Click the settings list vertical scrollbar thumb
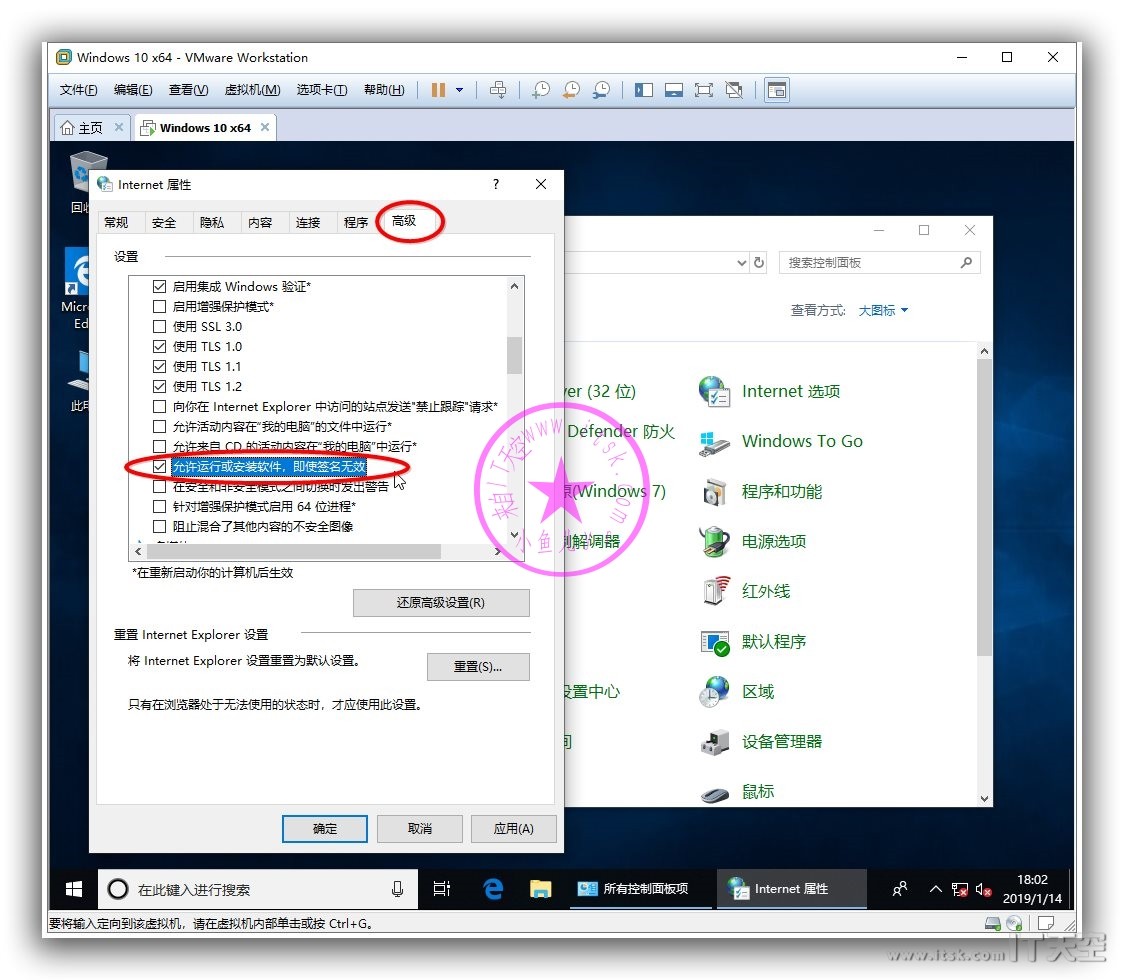This screenshot has width=1124, height=980. pyautogui.click(x=514, y=356)
